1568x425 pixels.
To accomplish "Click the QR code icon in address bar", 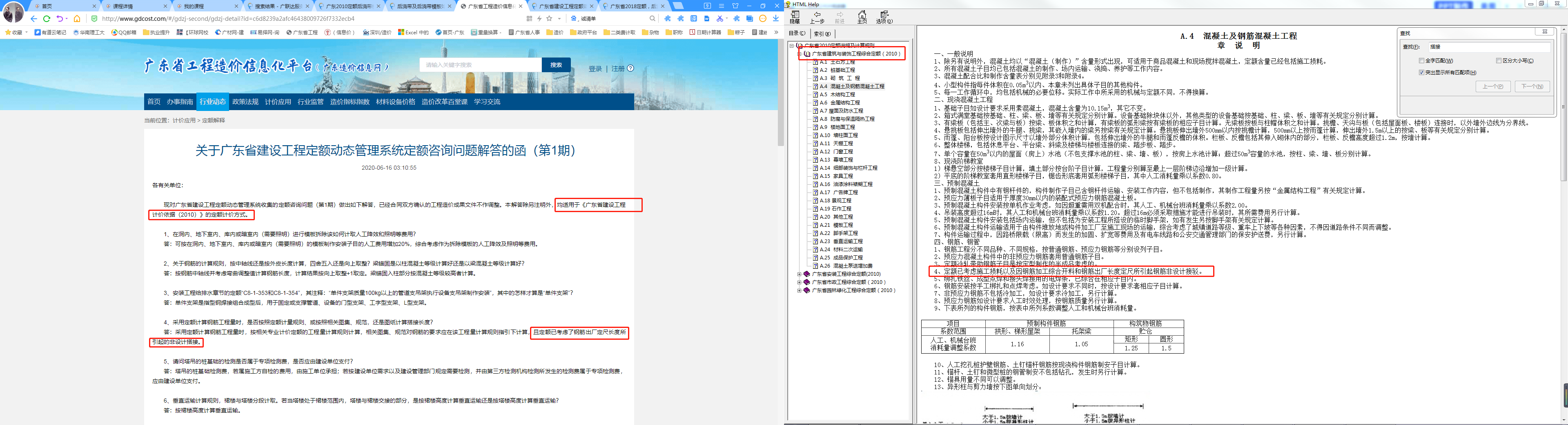I will [529, 18].
